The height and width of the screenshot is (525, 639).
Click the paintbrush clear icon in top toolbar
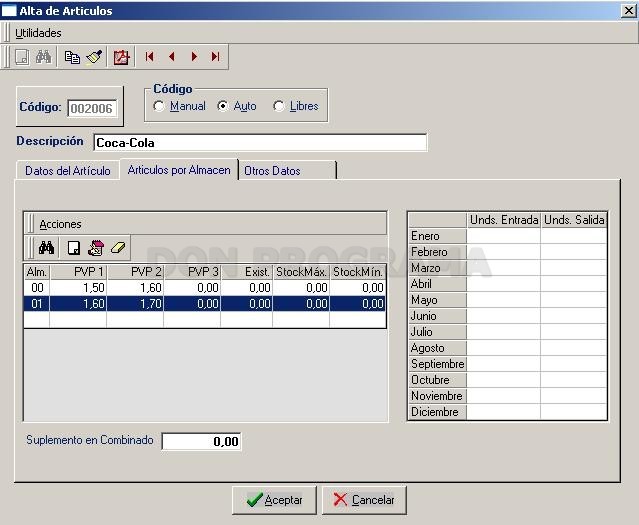point(94,57)
